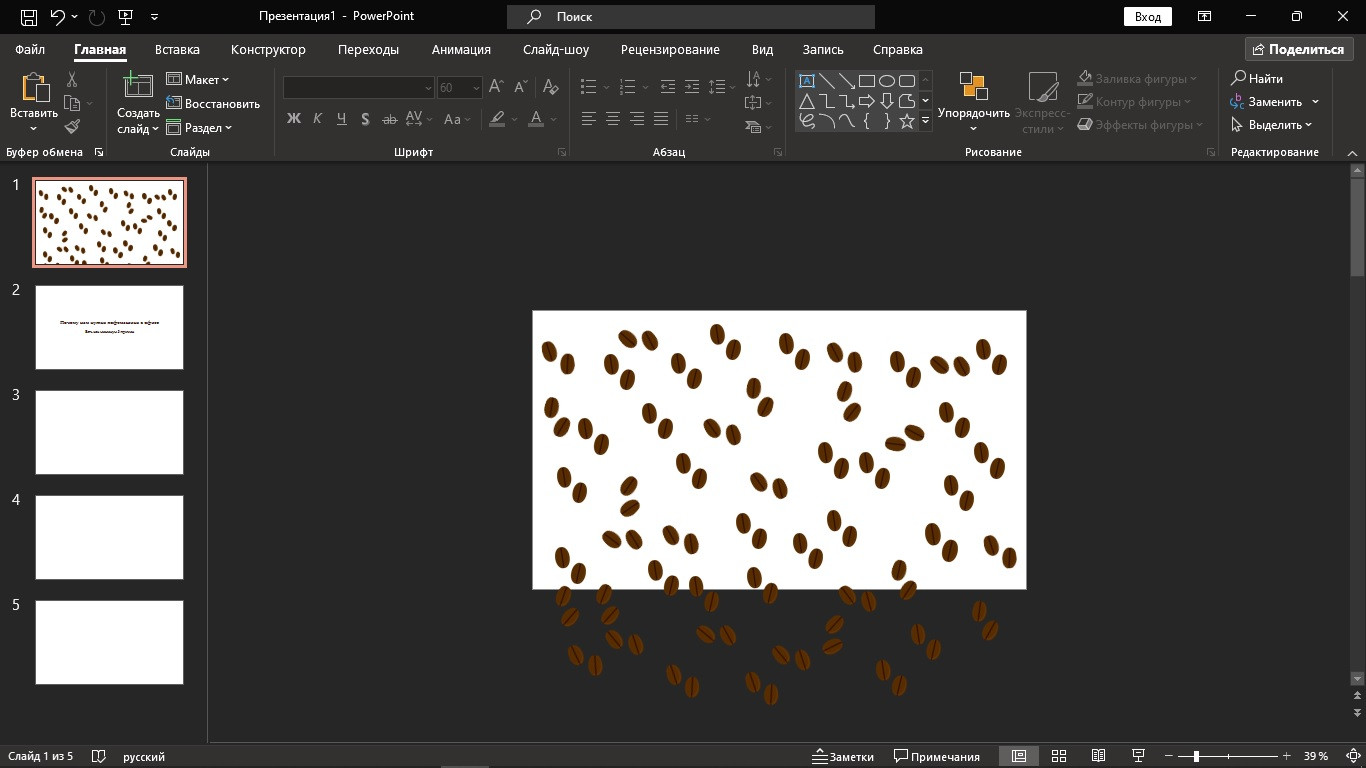Open the Выделить select dropdown
Viewport: 1366px width, 768px height.
click(1275, 126)
